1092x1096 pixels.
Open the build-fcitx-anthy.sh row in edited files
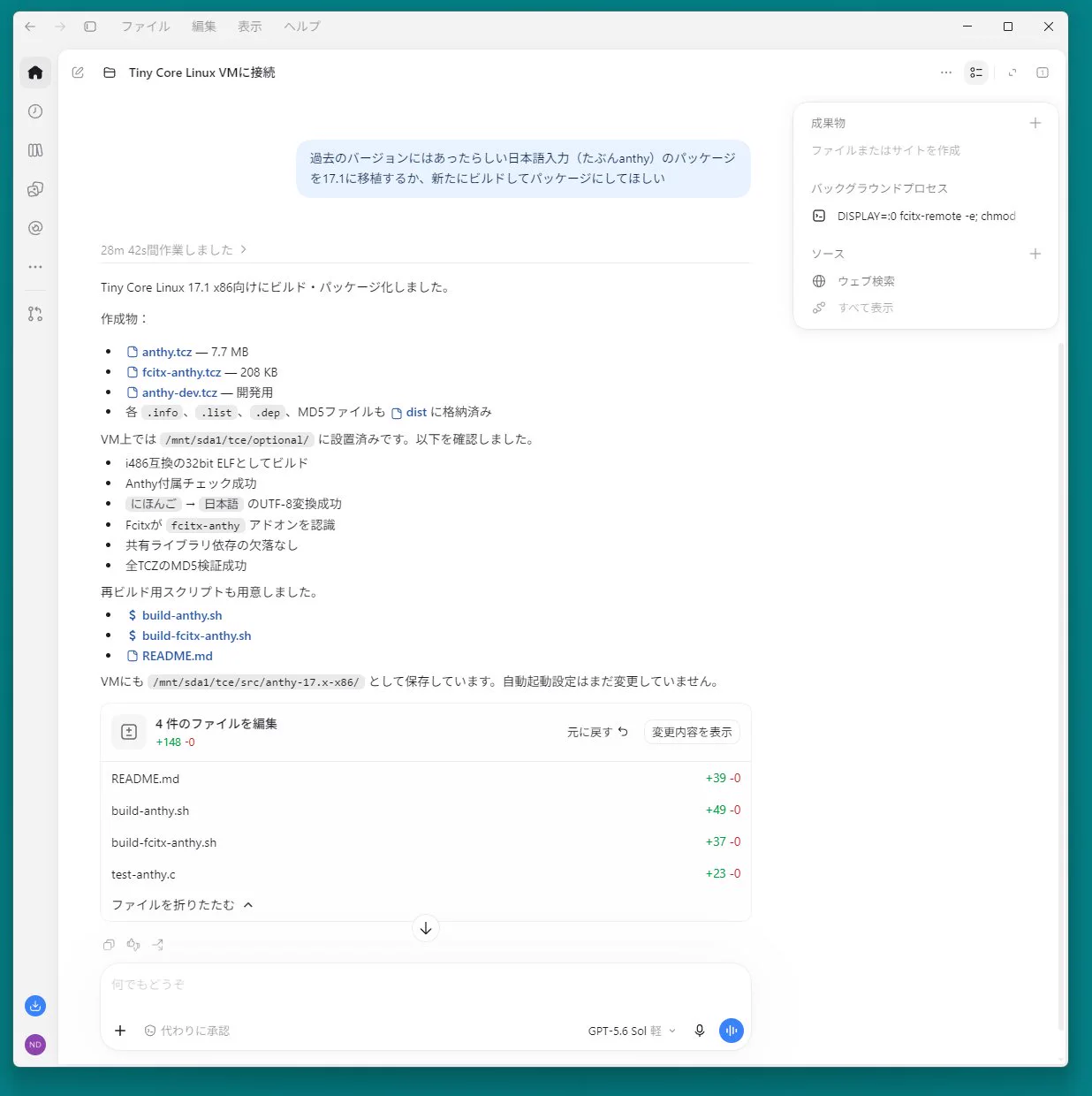pyautogui.click(x=426, y=842)
